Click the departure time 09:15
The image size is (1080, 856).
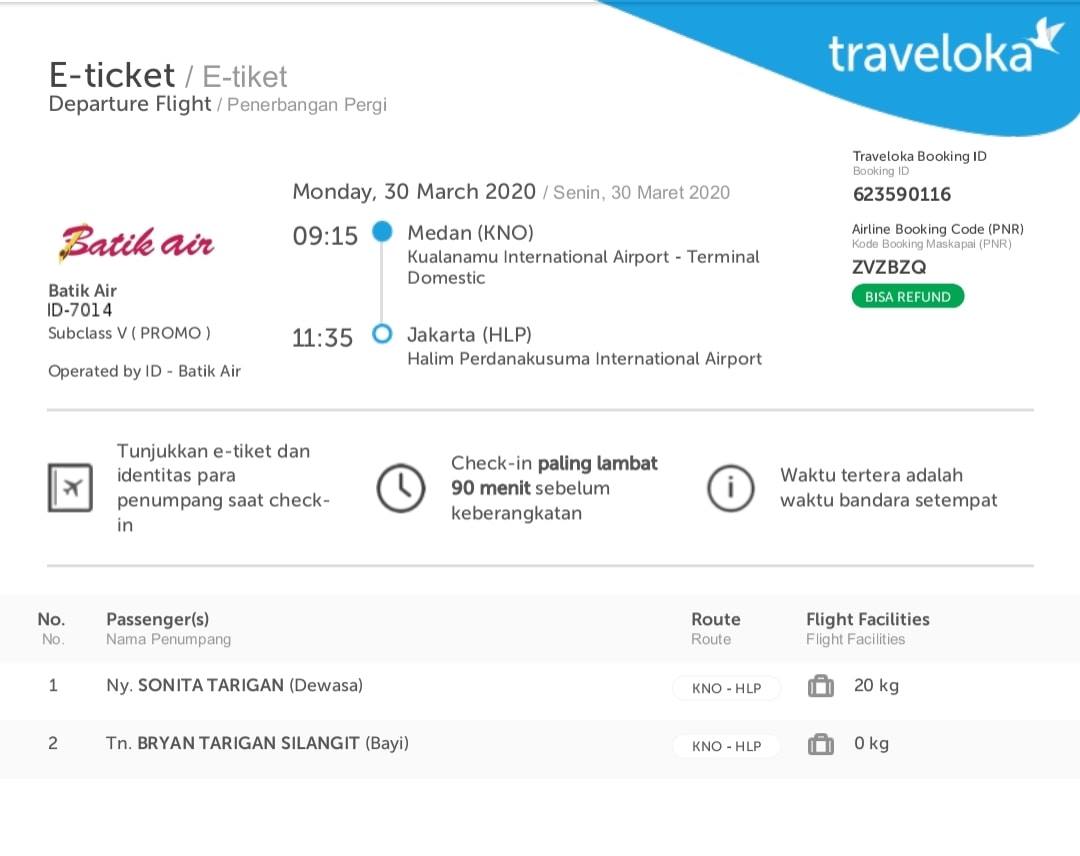325,236
